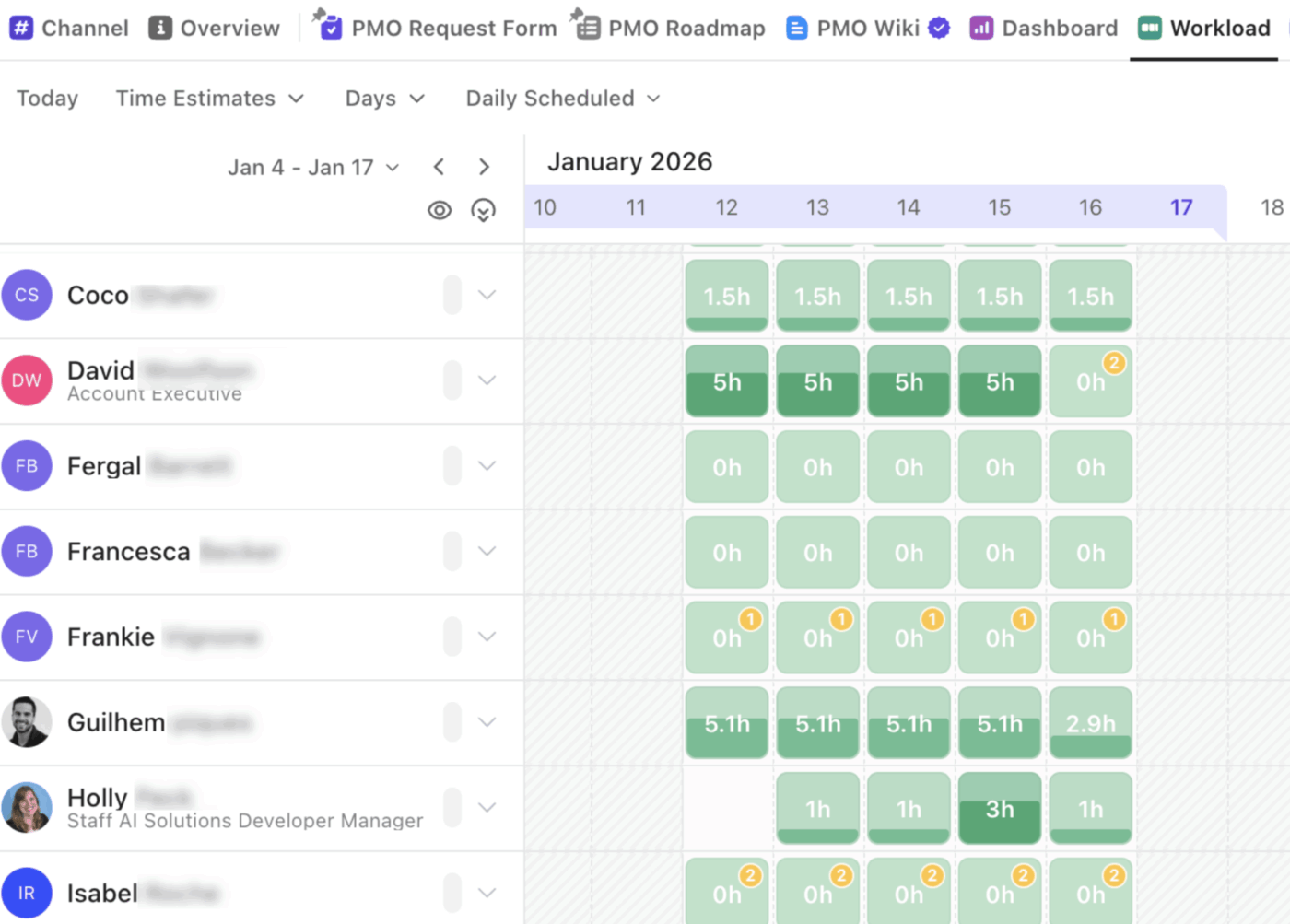Expand Coco's workload row chevron
1290x924 pixels.
tap(487, 295)
